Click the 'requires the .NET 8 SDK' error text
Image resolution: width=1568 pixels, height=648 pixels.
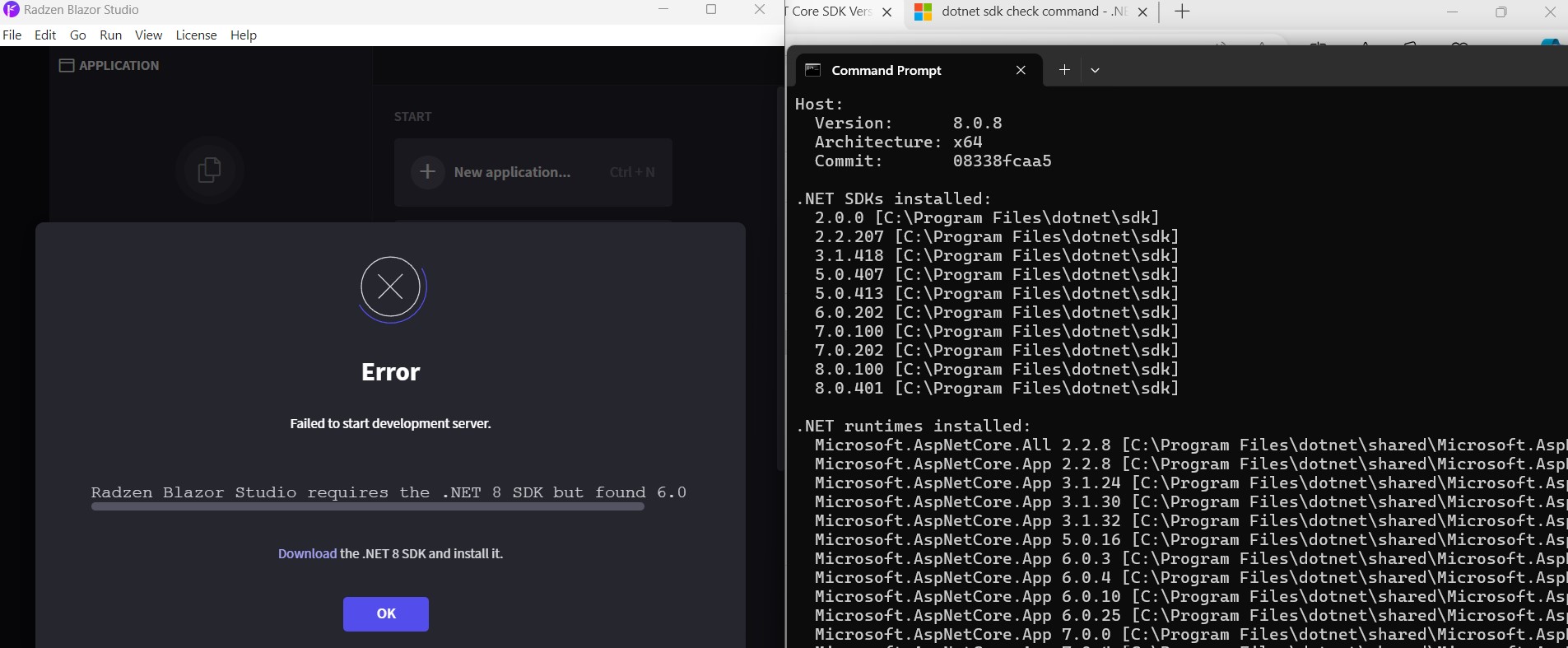(x=389, y=492)
